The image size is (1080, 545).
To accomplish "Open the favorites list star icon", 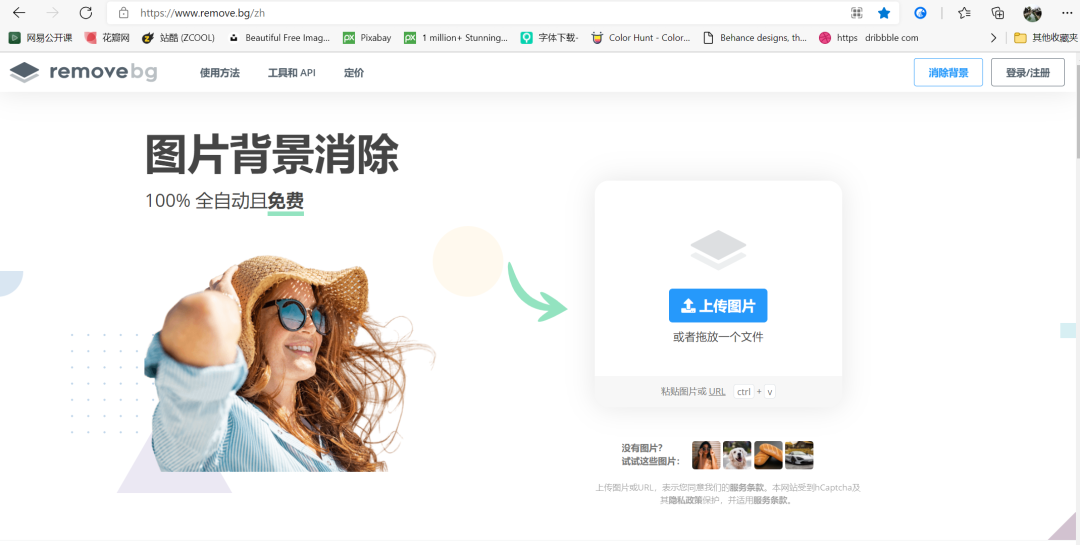I will click(x=964, y=12).
